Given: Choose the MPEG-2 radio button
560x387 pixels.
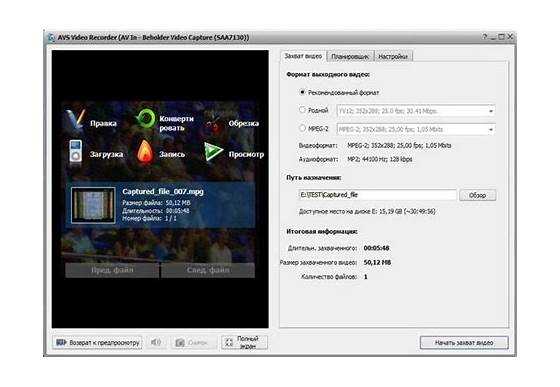Looking at the screenshot, I should click(x=302, y=128).
